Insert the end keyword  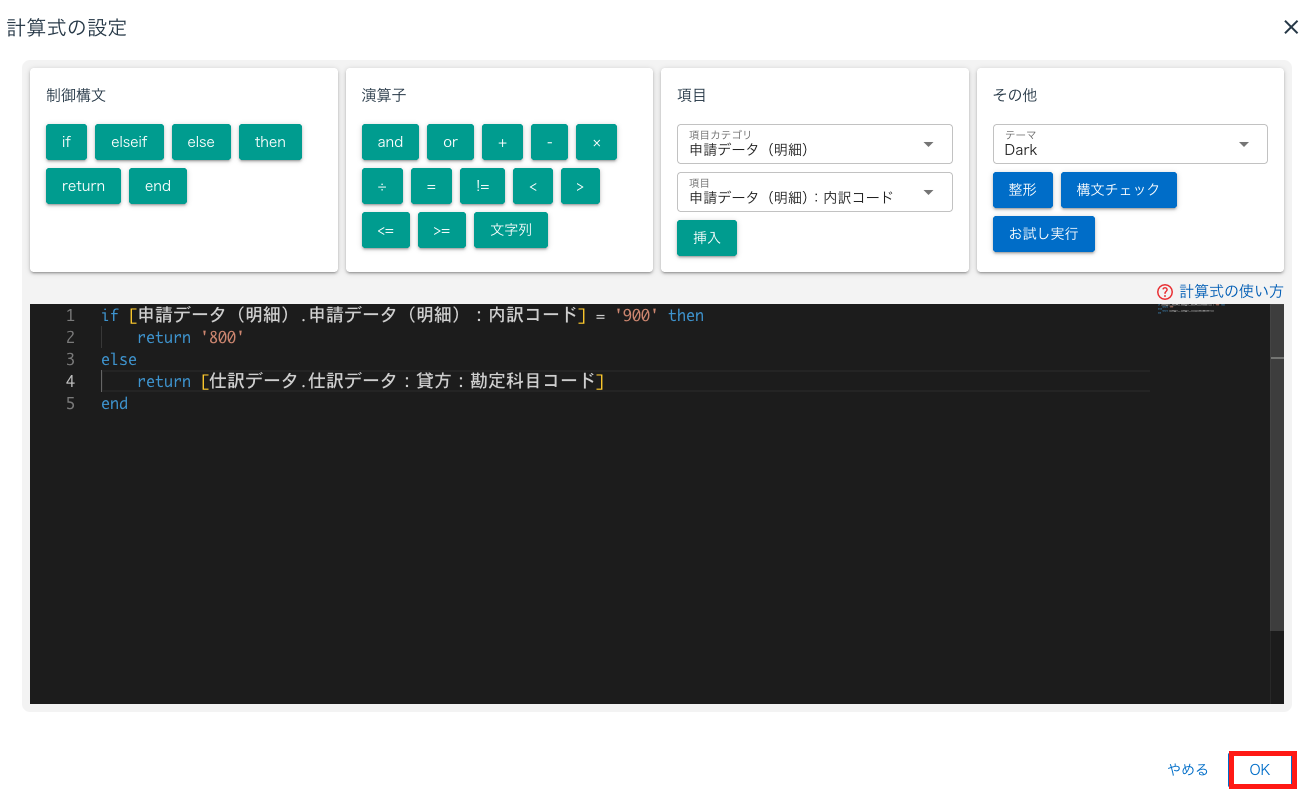(158, 186)
